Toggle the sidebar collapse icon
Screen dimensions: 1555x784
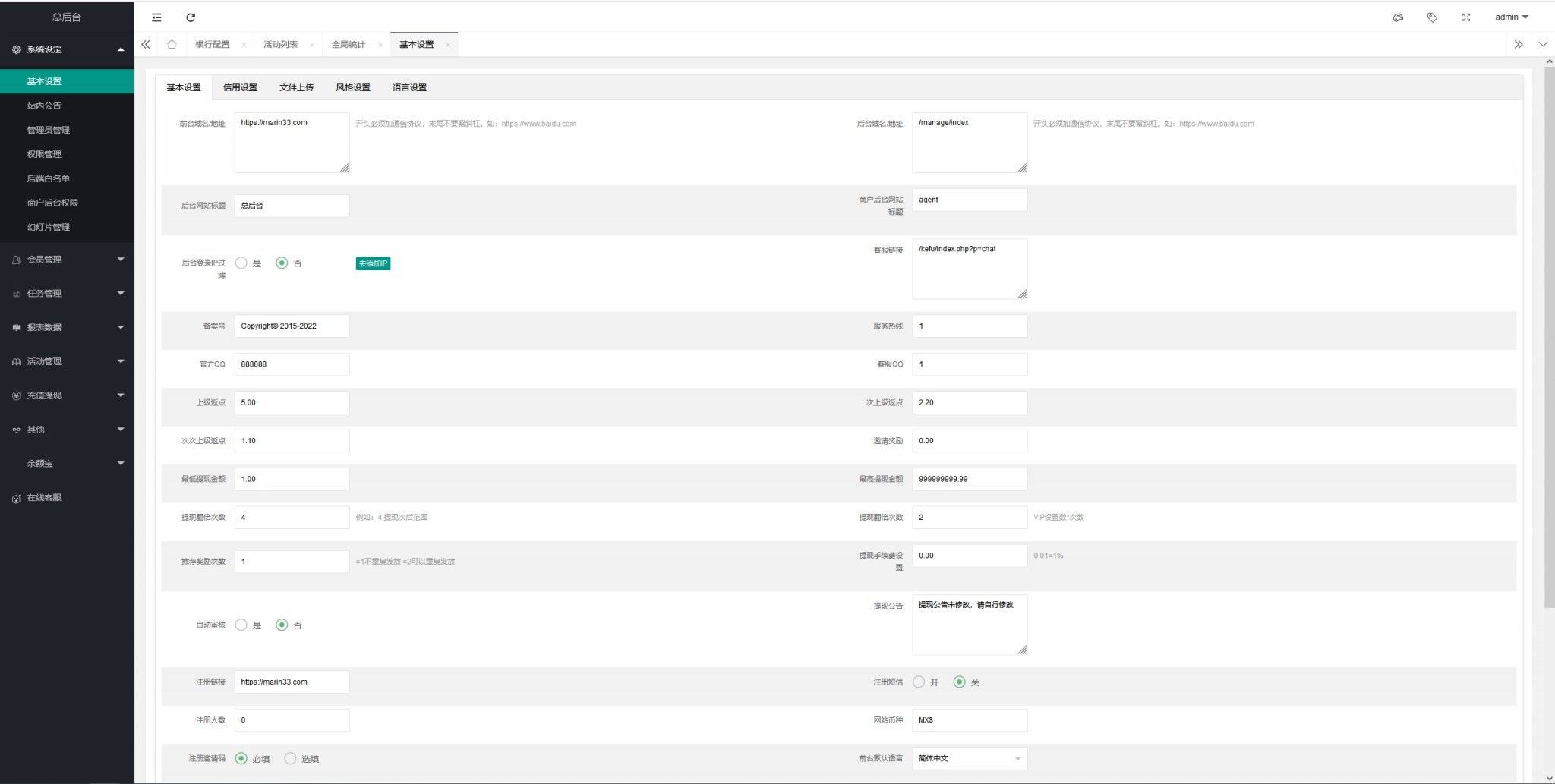pyautogui.click(x=156, y=17)
